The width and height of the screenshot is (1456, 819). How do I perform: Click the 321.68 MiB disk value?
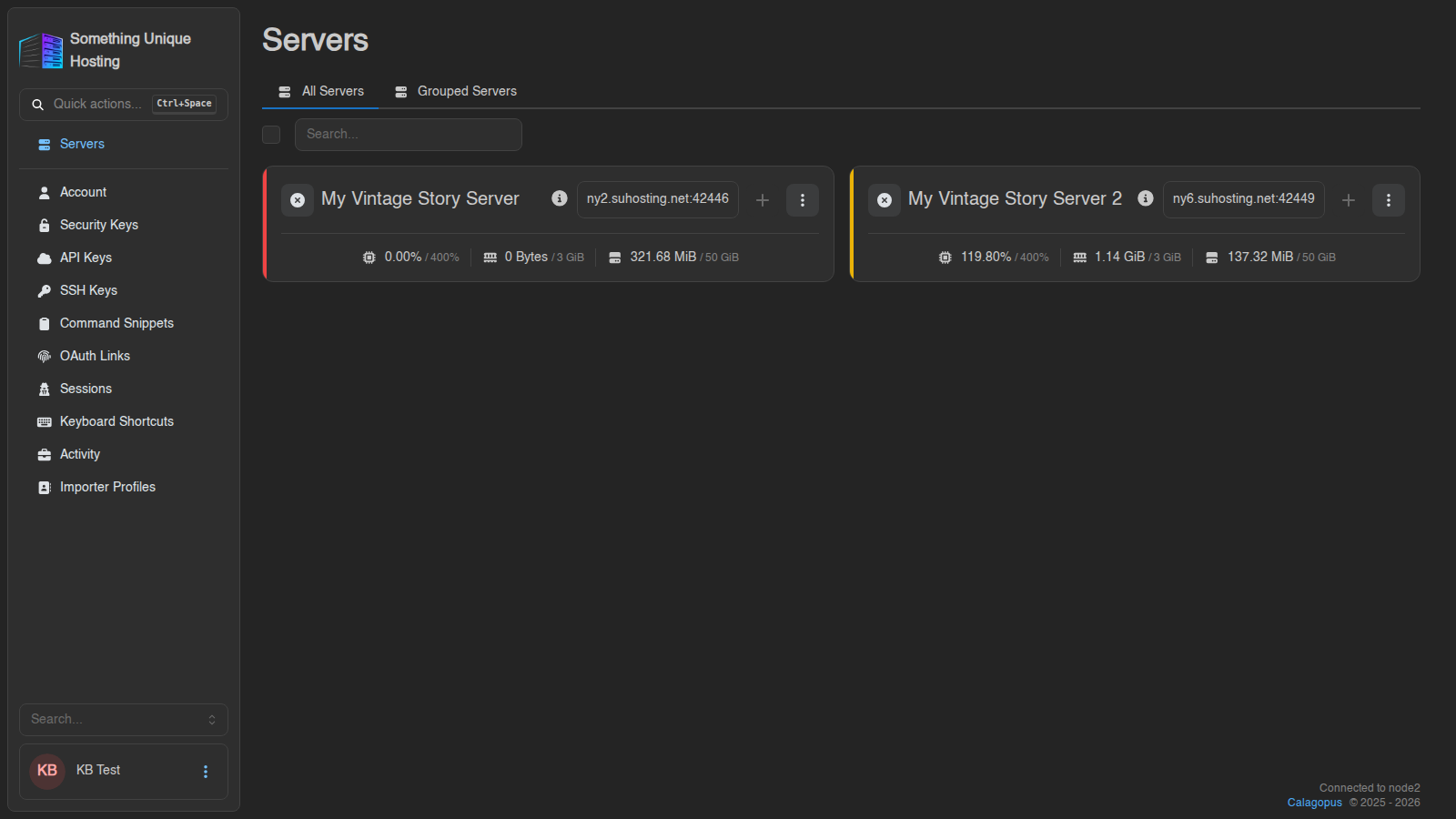663,257
